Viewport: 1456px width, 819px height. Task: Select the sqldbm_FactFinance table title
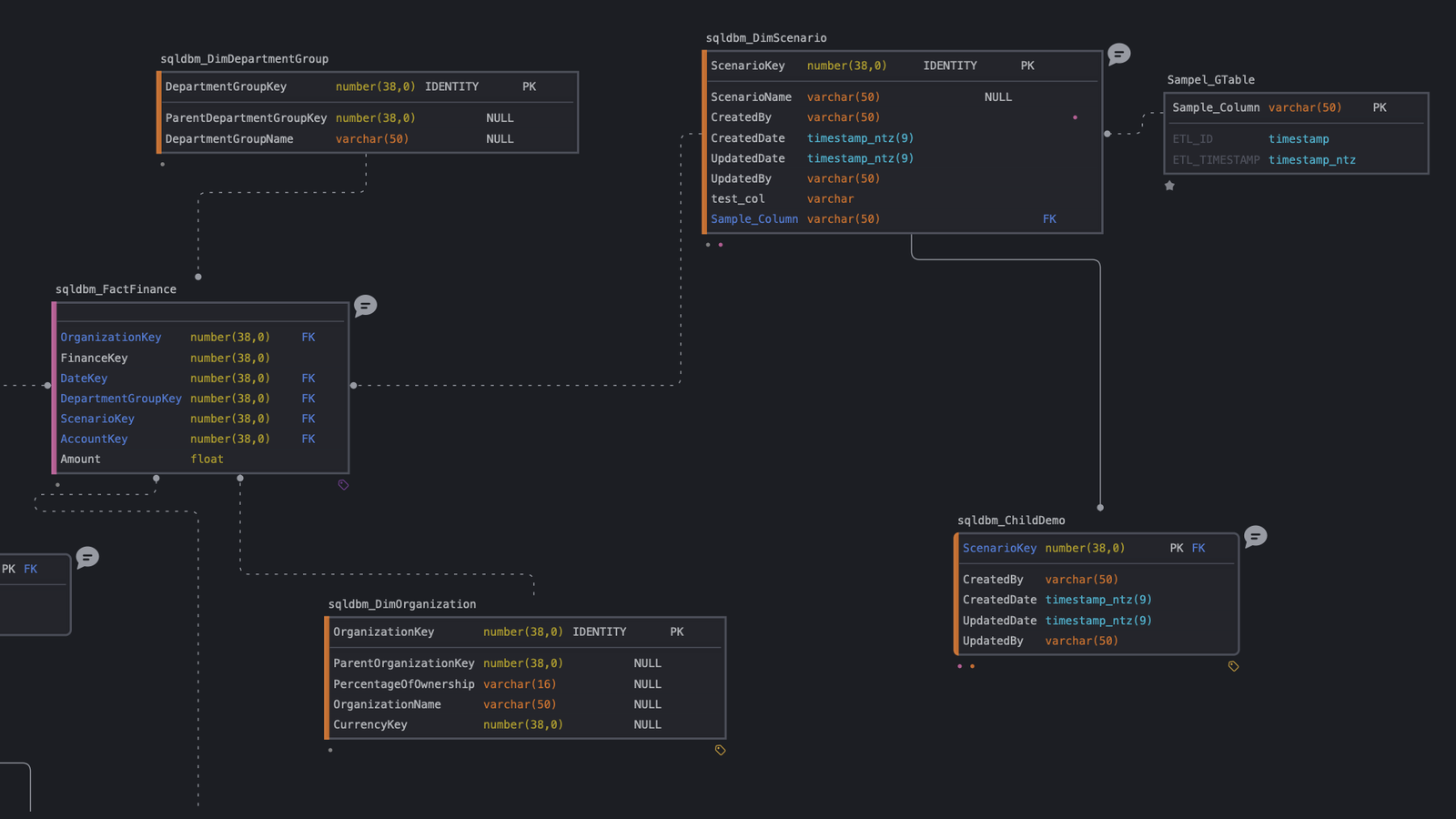116,289
